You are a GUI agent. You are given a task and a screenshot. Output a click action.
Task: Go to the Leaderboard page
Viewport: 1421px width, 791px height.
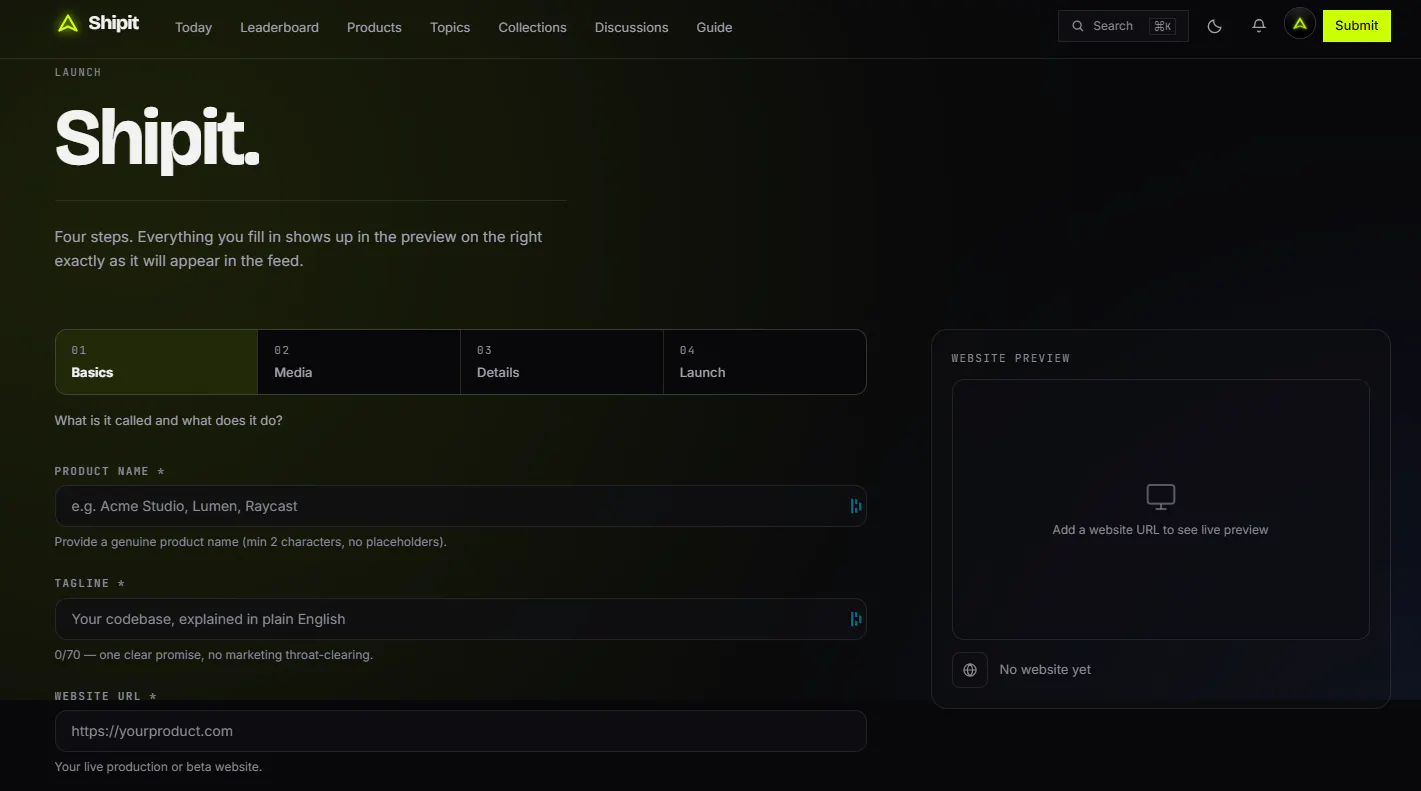(279, 27)
